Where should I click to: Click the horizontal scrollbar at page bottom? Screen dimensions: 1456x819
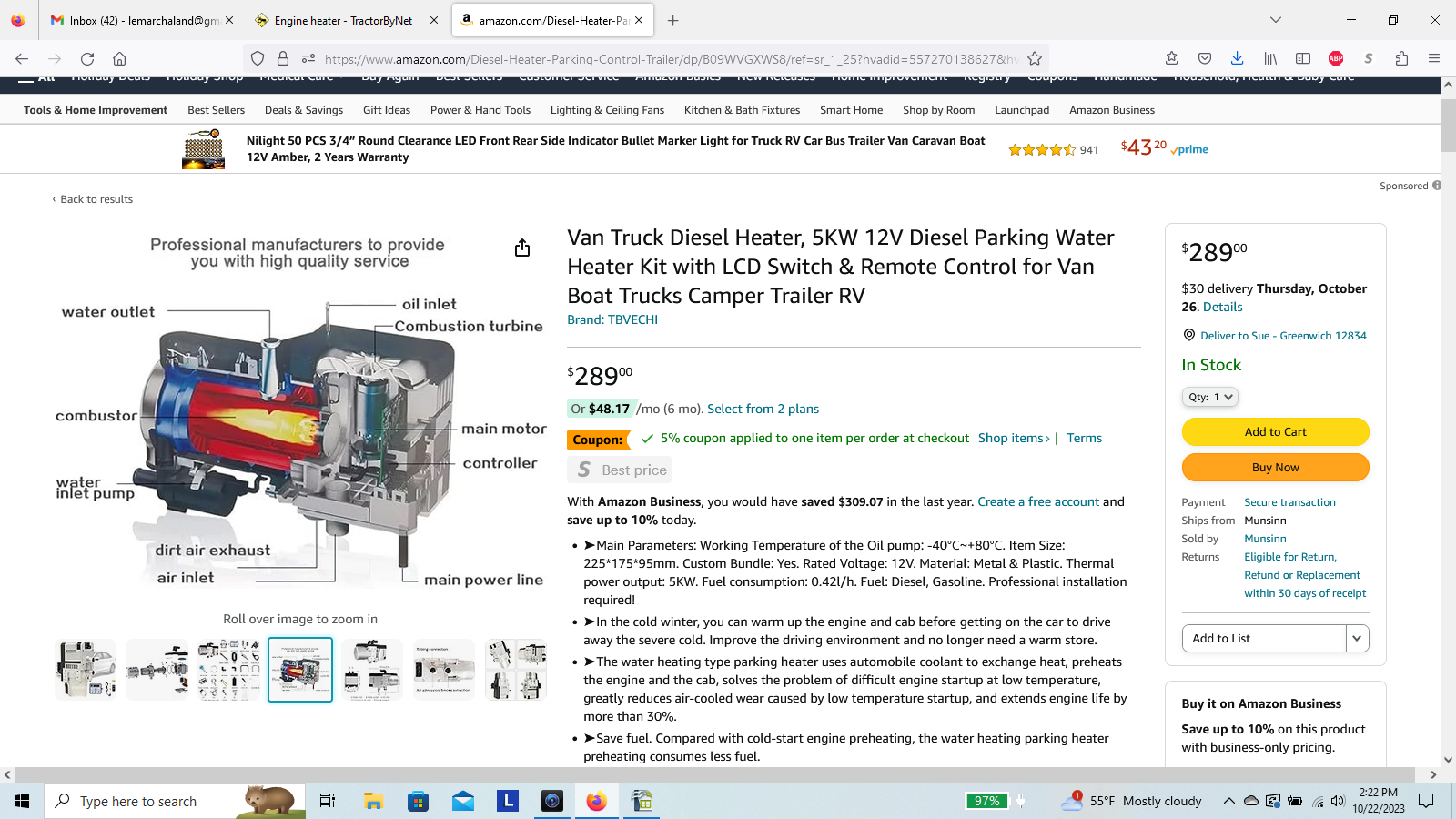[714, 774]
